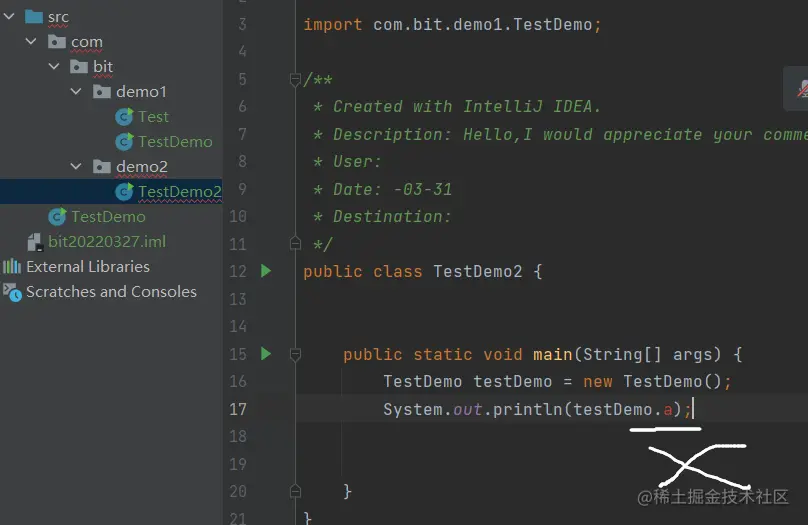
Task: Click the red field 'a' in println
Action: pos(668,410)
